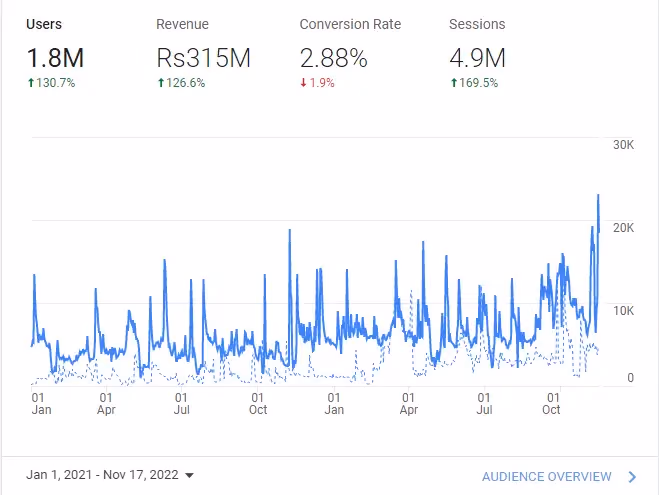Click the tall spike in November 2021
The width and height of the screenshot is (659, 495).
click(290, 230)
